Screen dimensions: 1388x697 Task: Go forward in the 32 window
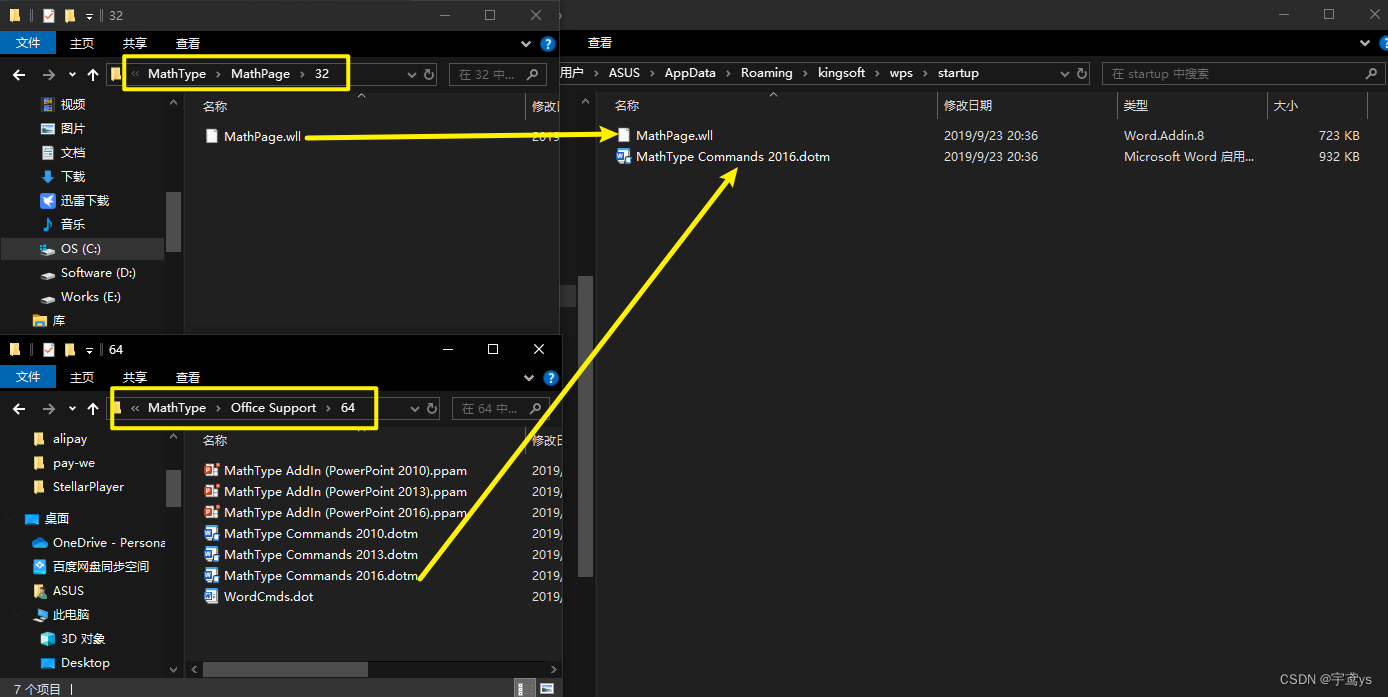48,75
